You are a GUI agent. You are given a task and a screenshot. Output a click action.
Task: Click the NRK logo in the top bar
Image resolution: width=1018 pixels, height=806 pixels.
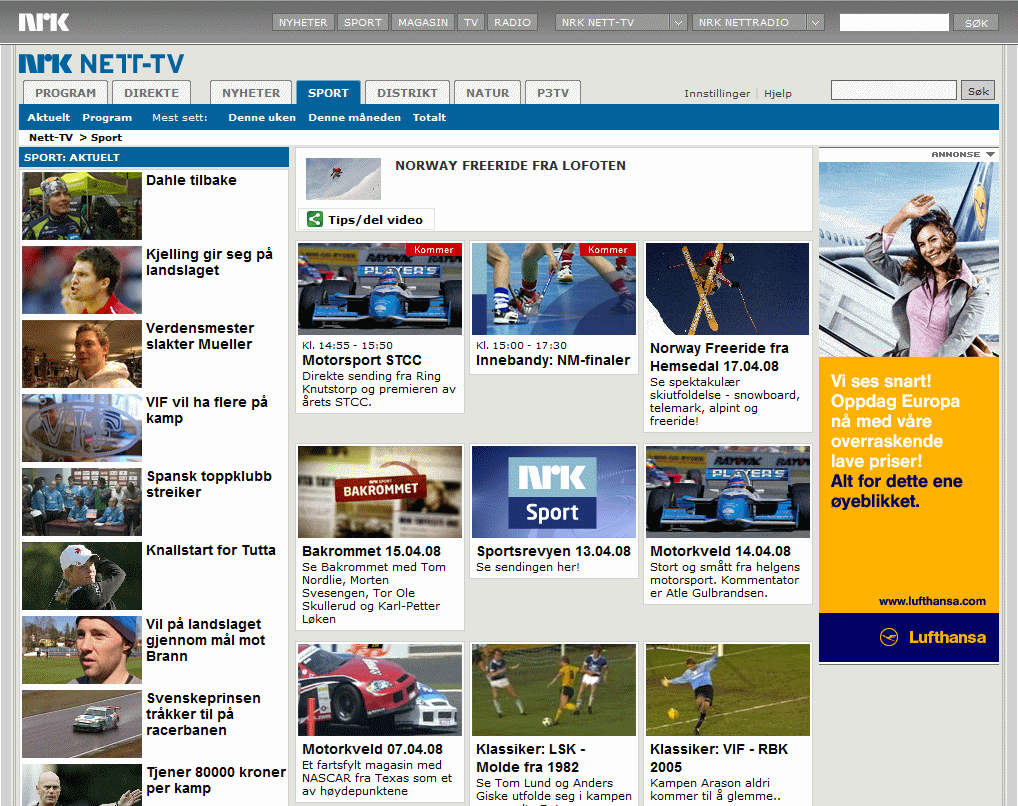click(43, 22)
